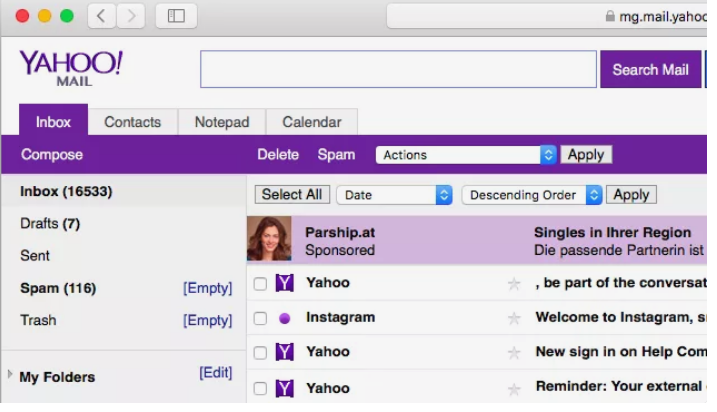Star the Reminder external email

(514, 389)
